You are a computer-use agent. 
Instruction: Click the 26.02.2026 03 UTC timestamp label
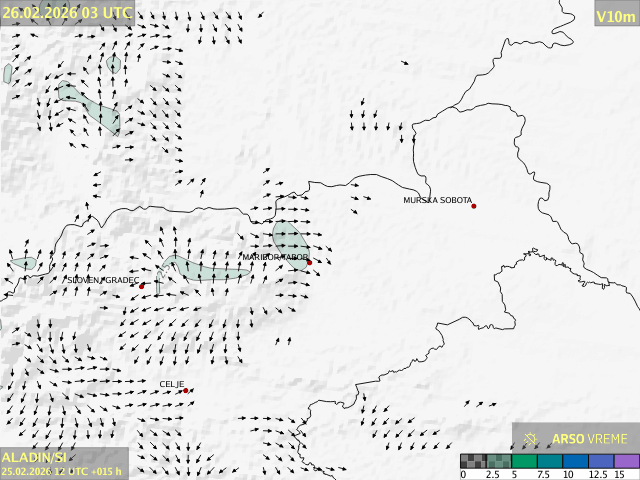tap(67, 12)
